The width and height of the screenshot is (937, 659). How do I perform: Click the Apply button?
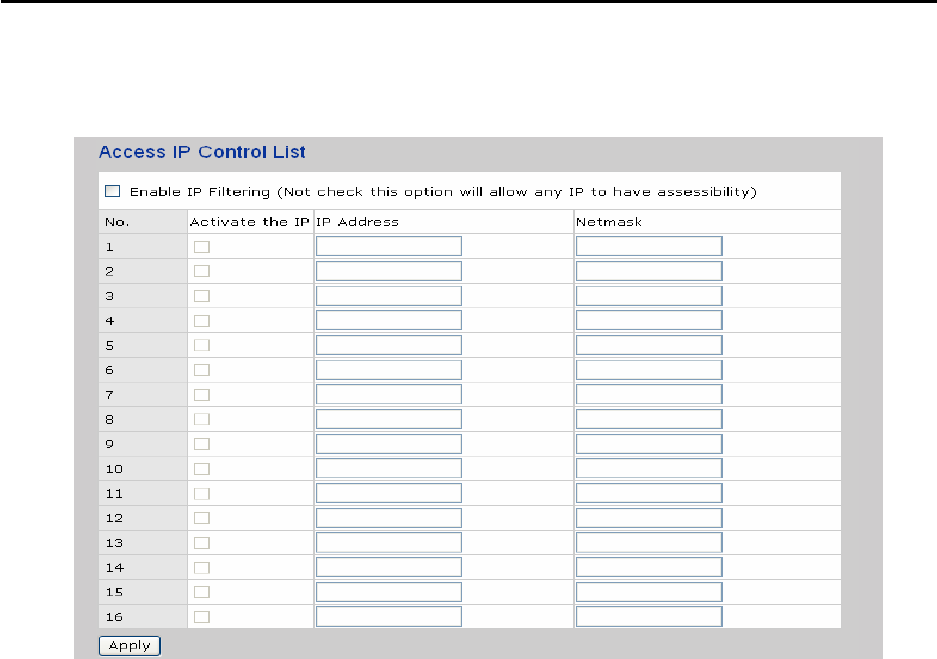tap(130, 646)
